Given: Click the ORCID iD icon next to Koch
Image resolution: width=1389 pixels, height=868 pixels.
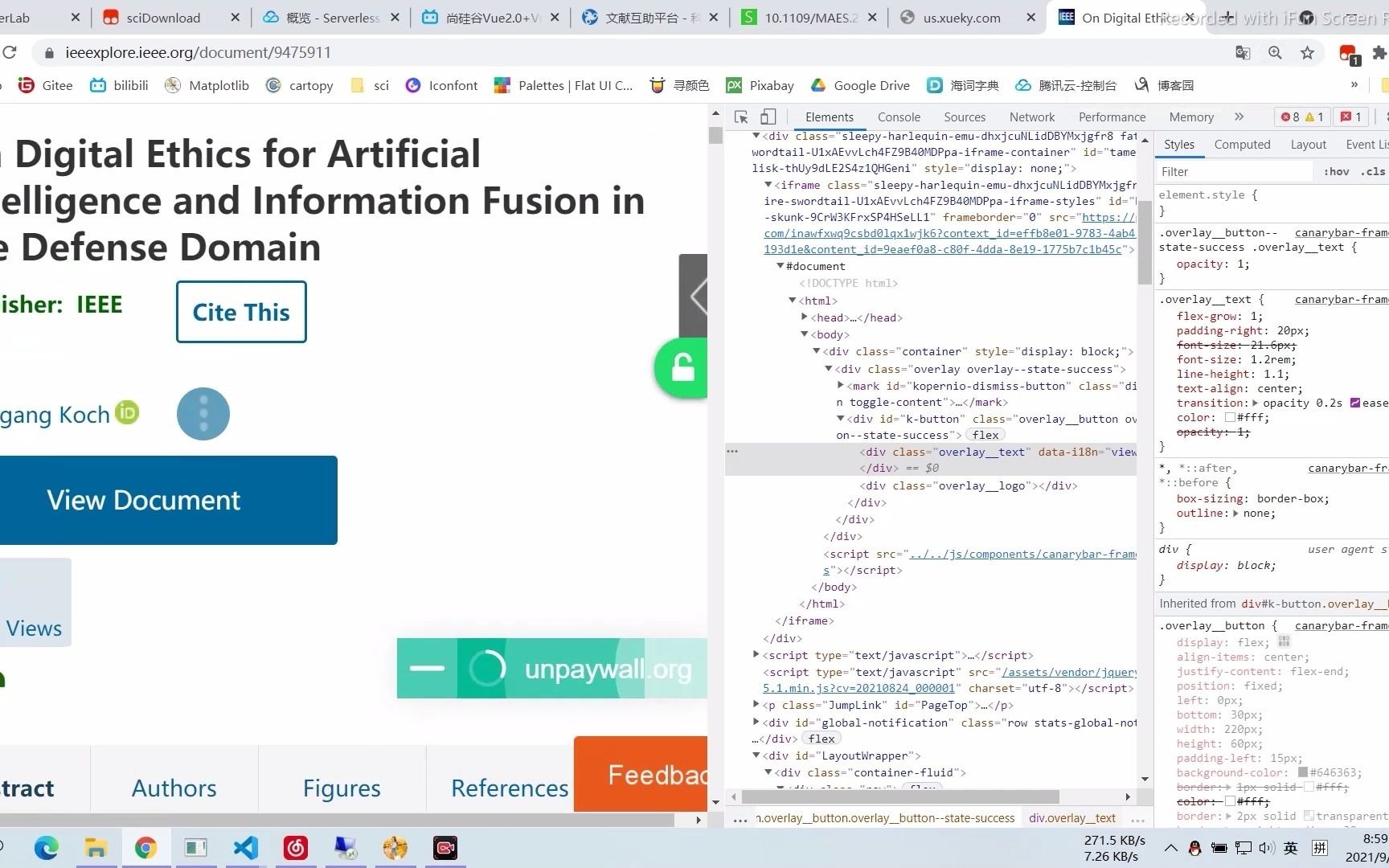Looking at the screenshot, I should coord(127,412).
